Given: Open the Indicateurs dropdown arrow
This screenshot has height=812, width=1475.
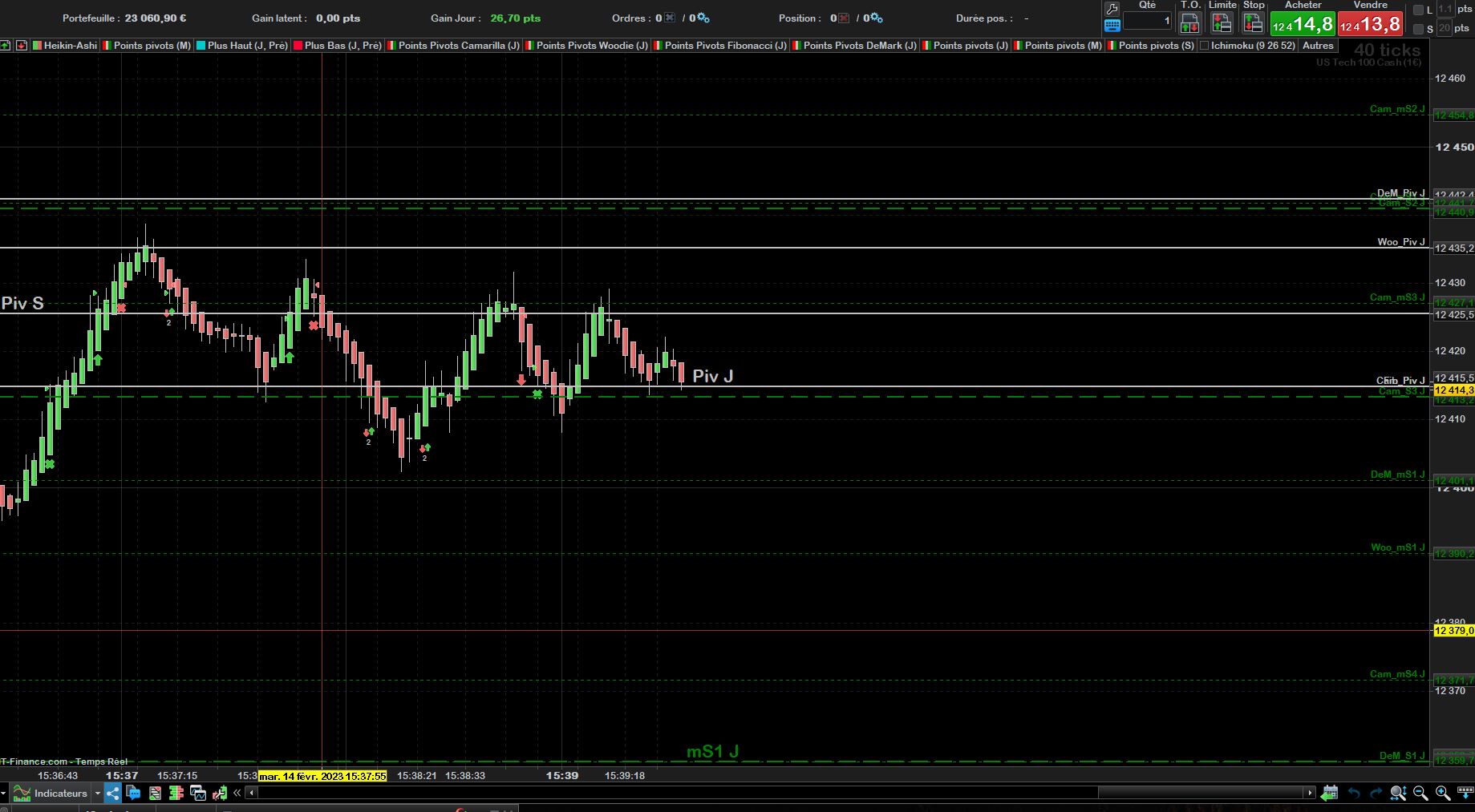Looking at the screenshot, I should [x=98, y=793].
